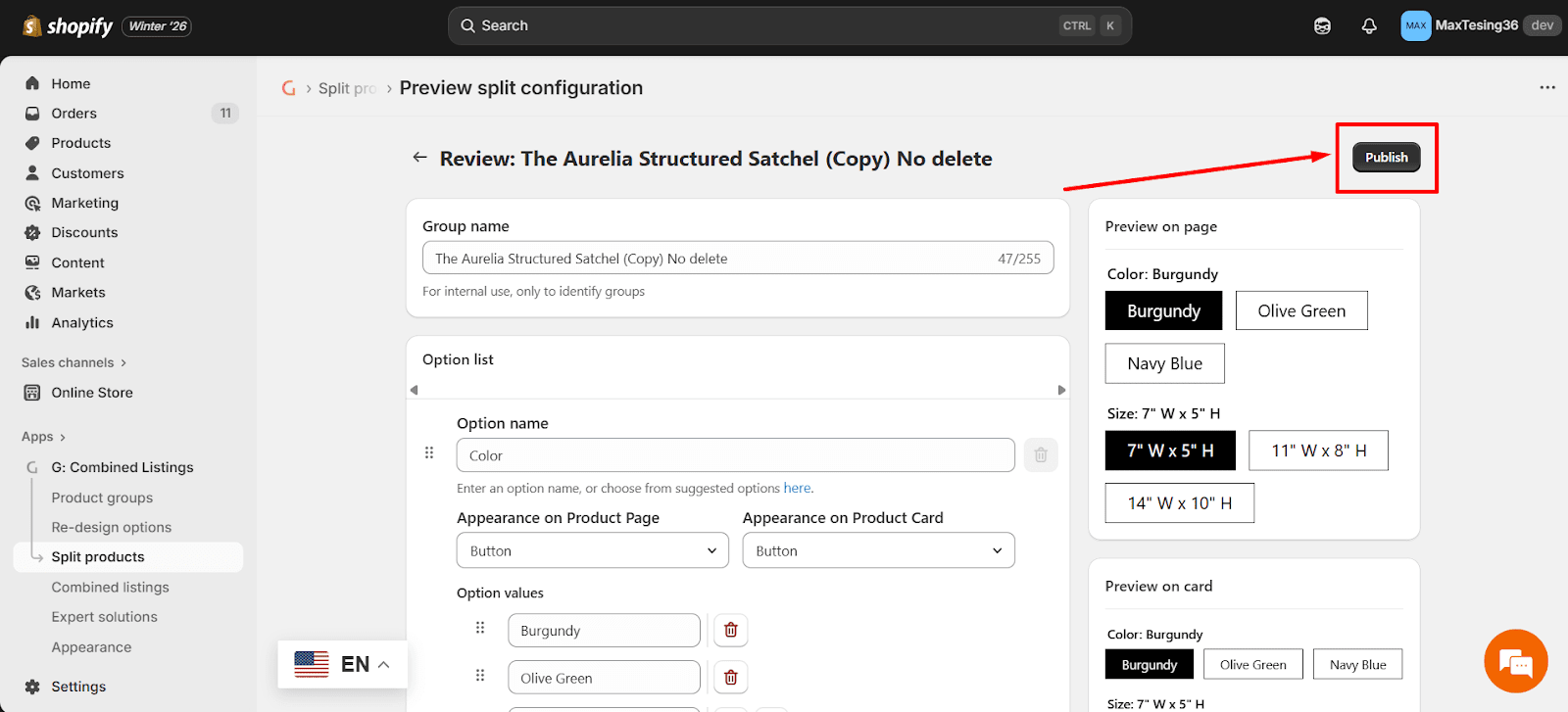
Task: Open Expert solutions in sidebar
Action: (x=104, y=617)
